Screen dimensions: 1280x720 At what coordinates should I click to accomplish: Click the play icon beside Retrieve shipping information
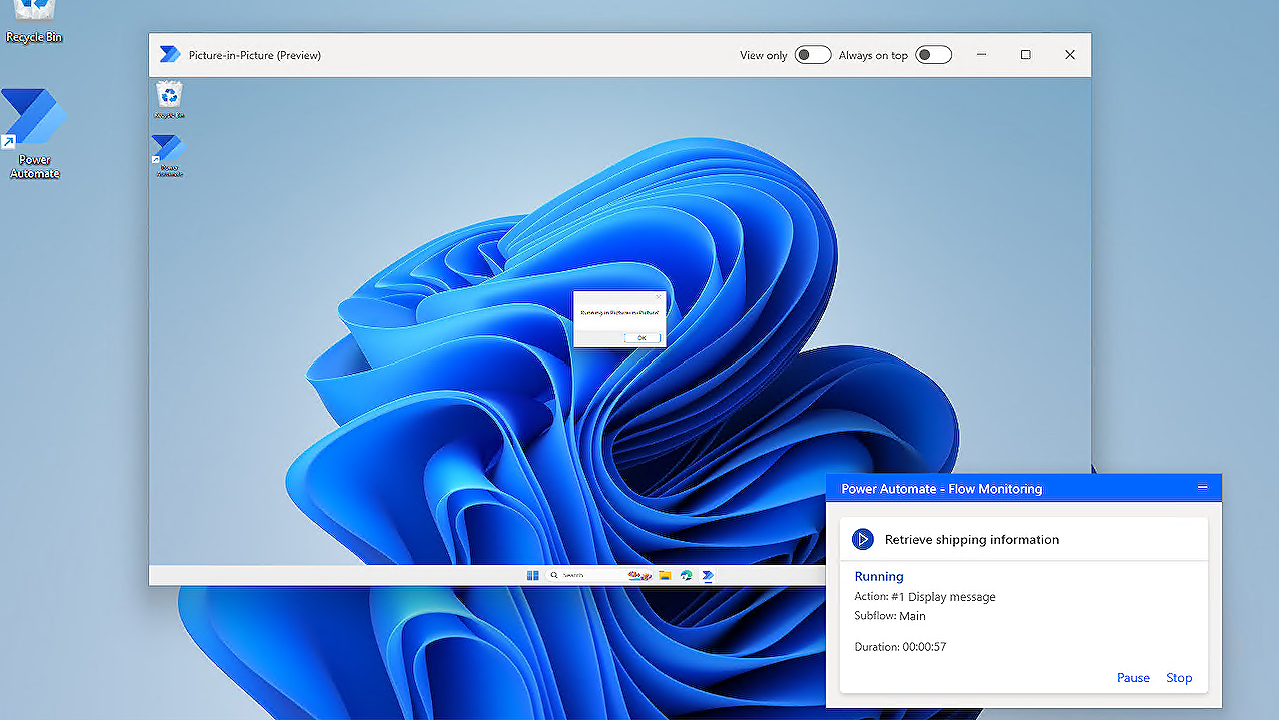tap(862, 540)
